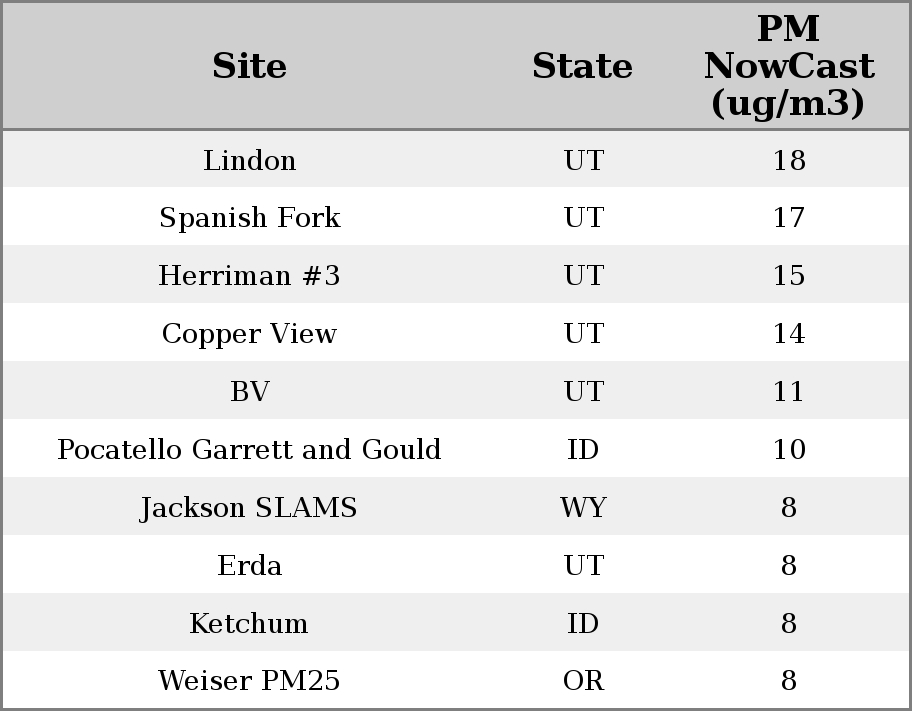Click the Site column header

pos(249,66)
